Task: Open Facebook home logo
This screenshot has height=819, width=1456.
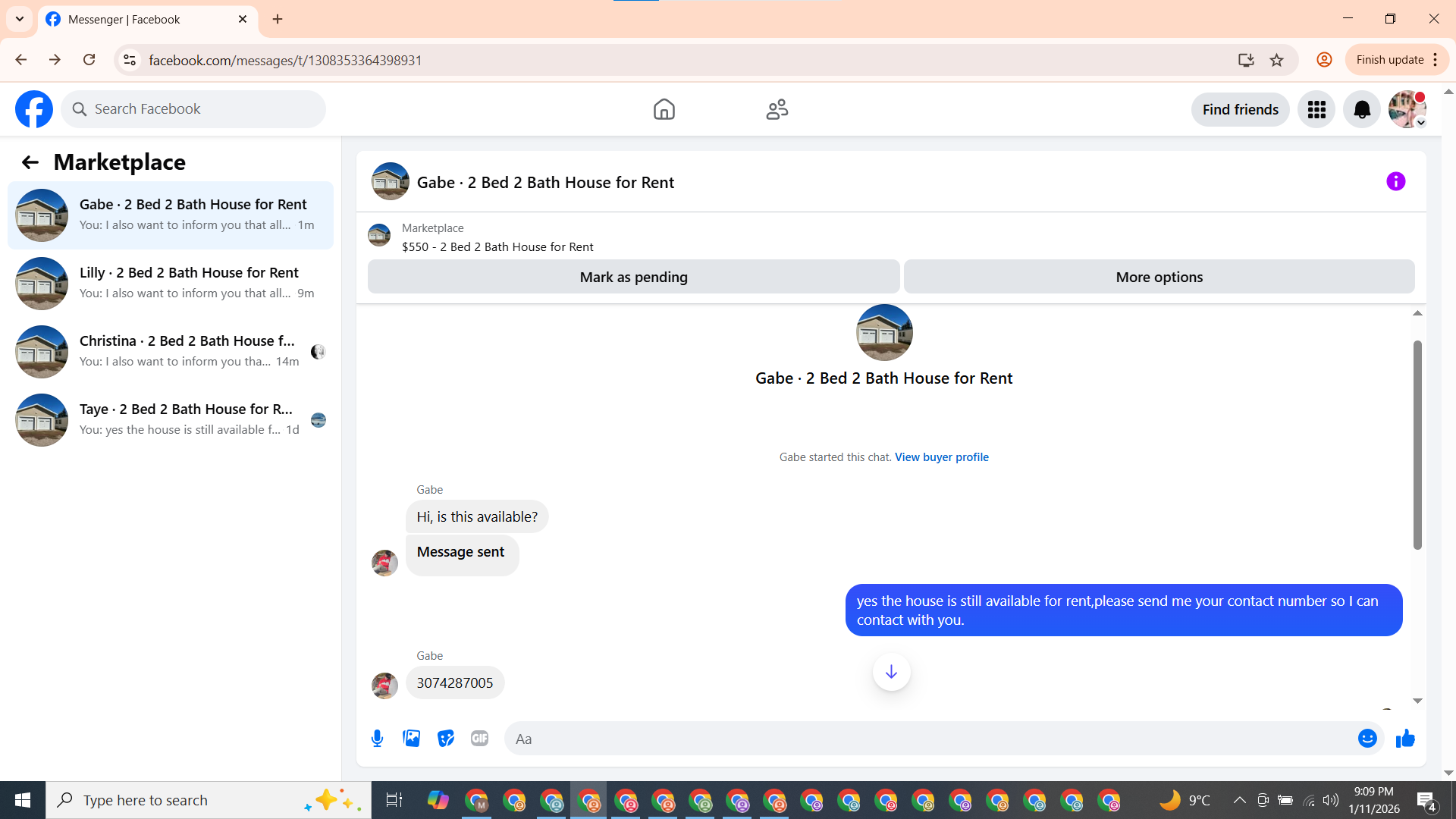Action: [34, 109]
